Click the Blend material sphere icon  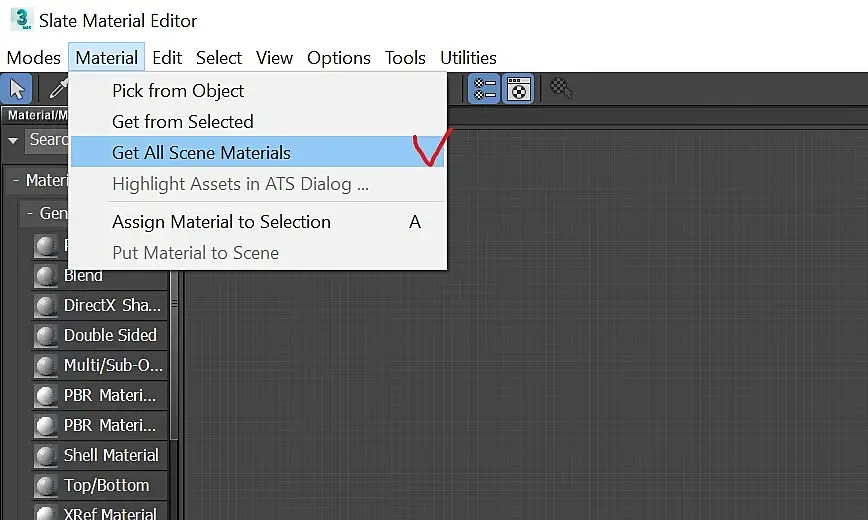(46, 276)
